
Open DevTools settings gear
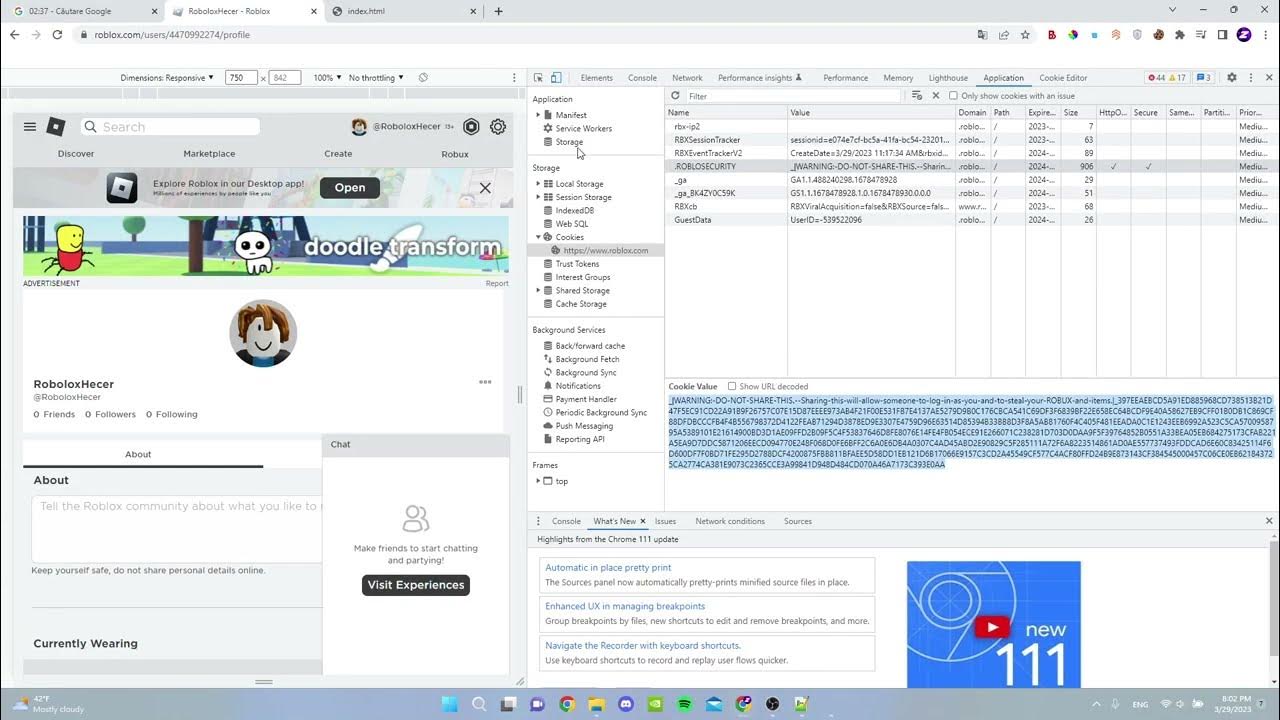(1232, 78)
